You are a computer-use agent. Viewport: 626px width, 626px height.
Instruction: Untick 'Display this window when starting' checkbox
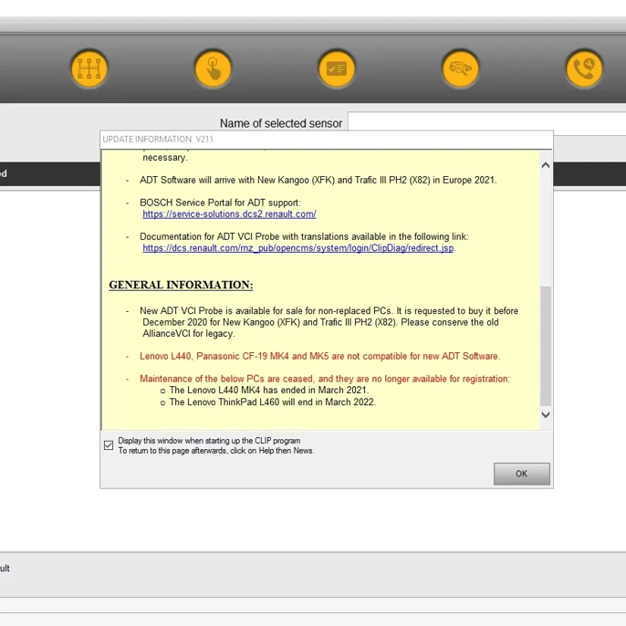coord(109,445)
